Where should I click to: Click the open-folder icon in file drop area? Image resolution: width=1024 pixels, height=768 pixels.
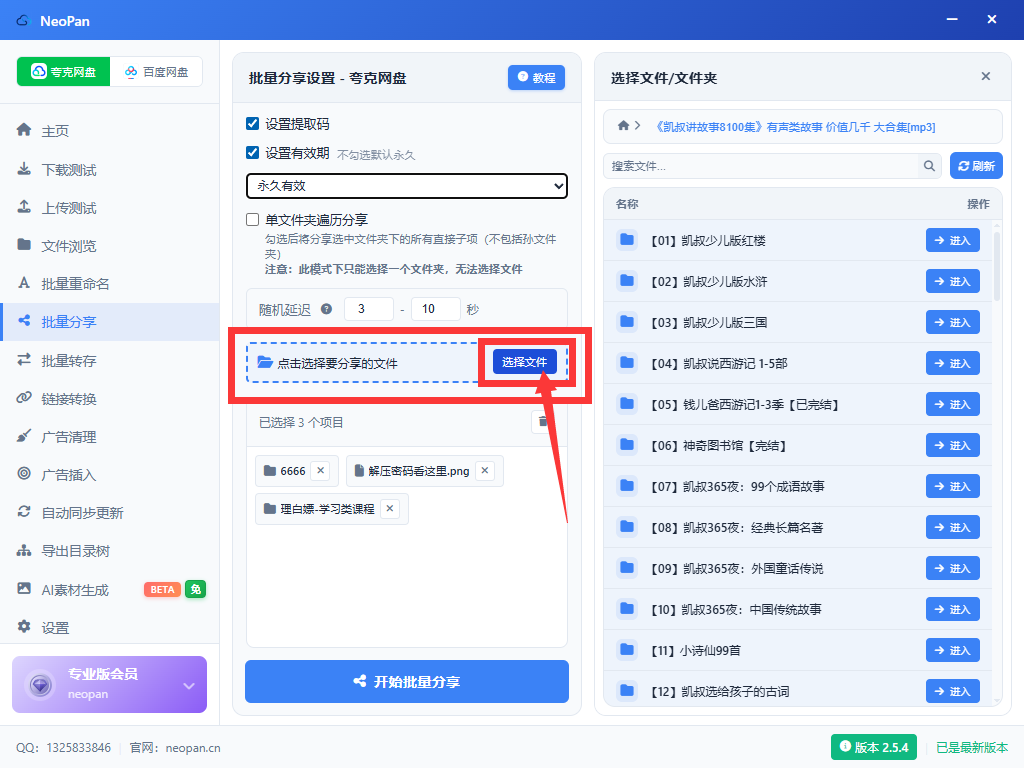[264, 362]
